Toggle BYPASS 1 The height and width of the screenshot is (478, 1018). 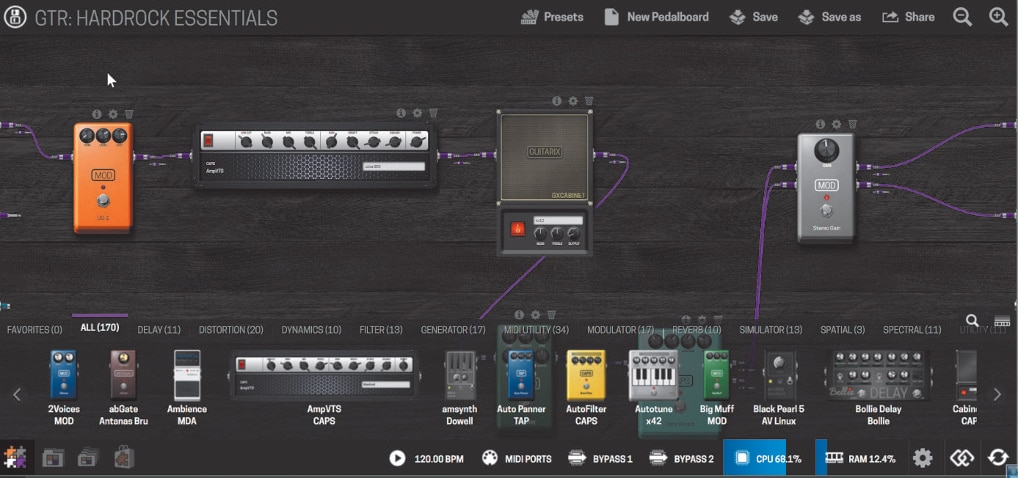coord(600,459)
